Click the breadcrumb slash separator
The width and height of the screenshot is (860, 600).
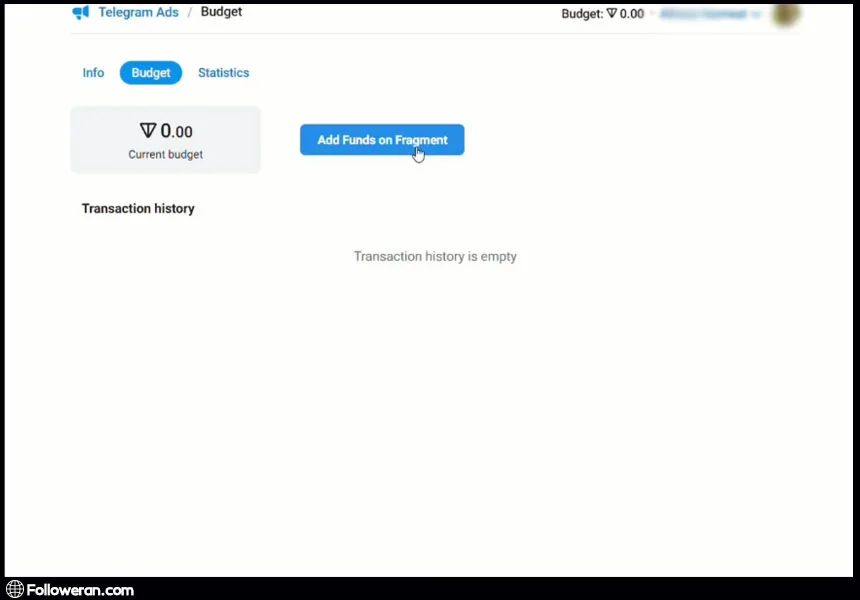[190, 13]
